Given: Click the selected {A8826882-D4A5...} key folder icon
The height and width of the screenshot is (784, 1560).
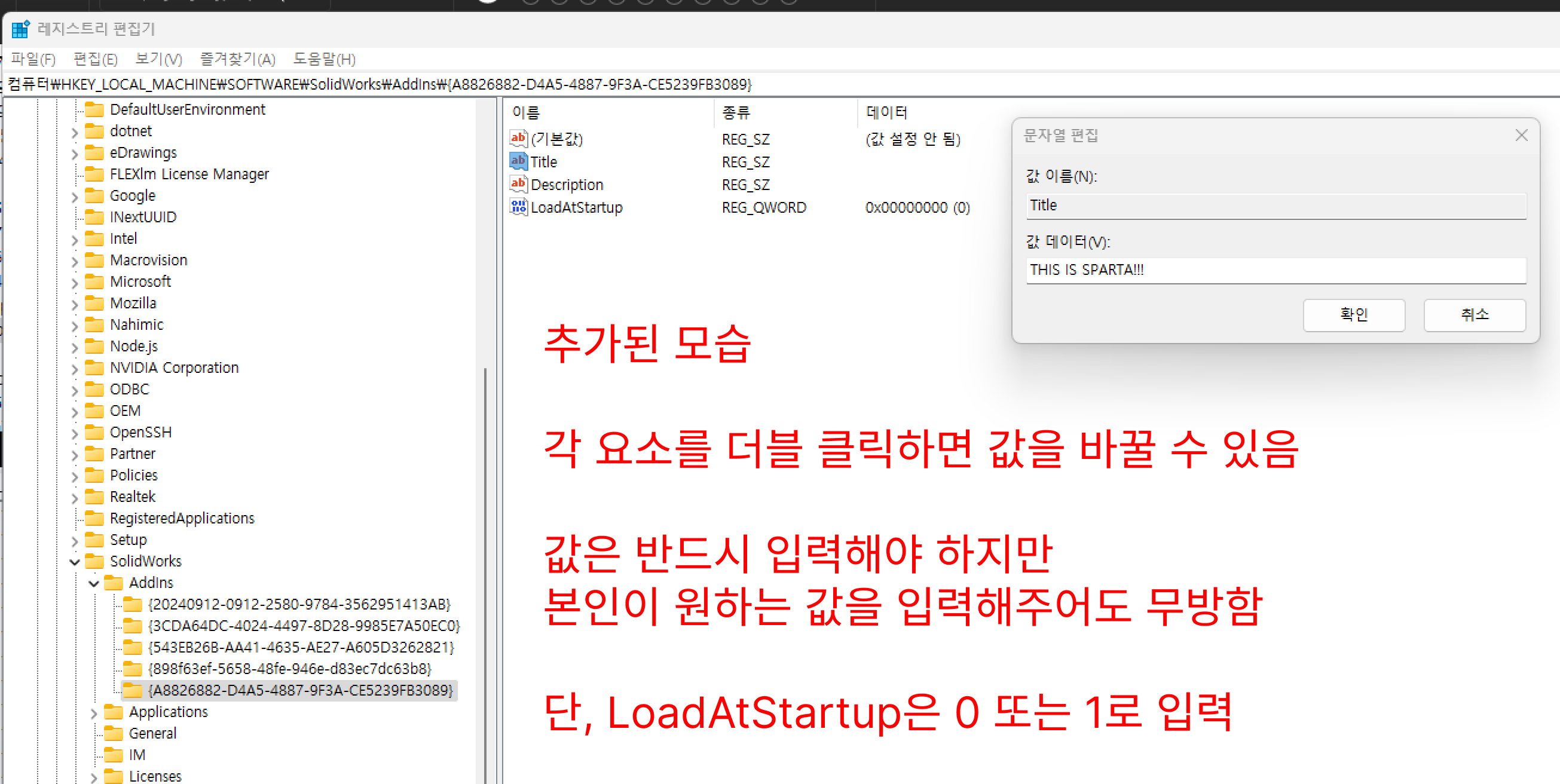Looking at the screenshot, I should tap(133, 690).
